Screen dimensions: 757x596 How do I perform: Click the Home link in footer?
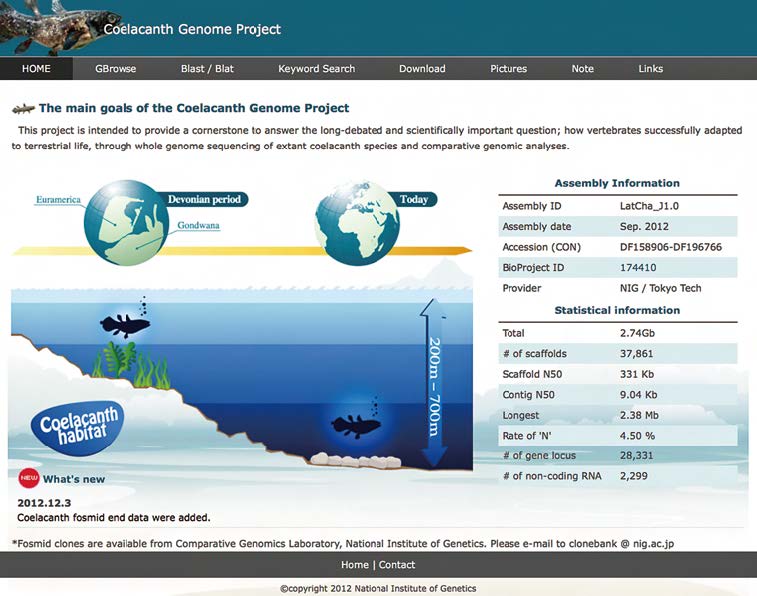tap(354, 565)
